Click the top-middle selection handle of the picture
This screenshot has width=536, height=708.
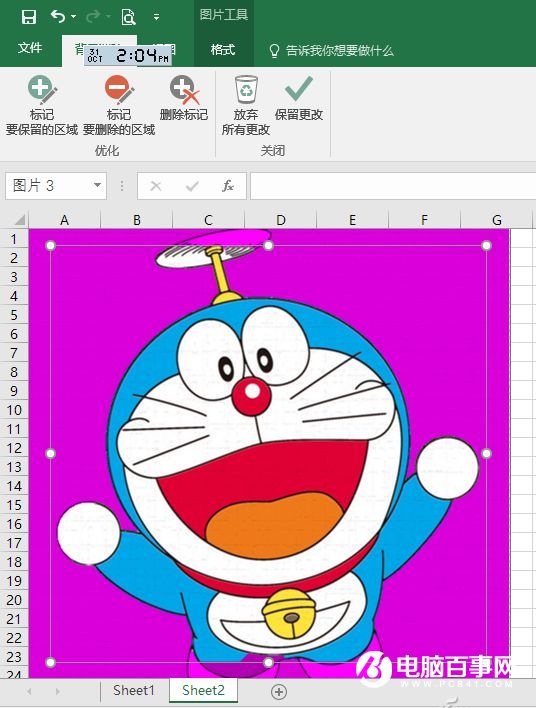tap(268, 246)
